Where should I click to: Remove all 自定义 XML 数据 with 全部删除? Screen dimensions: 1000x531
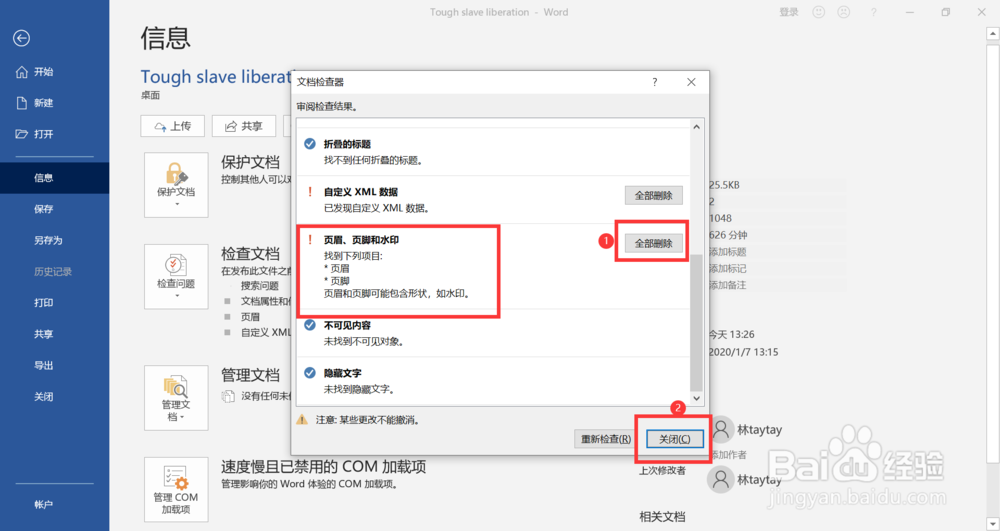coord(654,196)
